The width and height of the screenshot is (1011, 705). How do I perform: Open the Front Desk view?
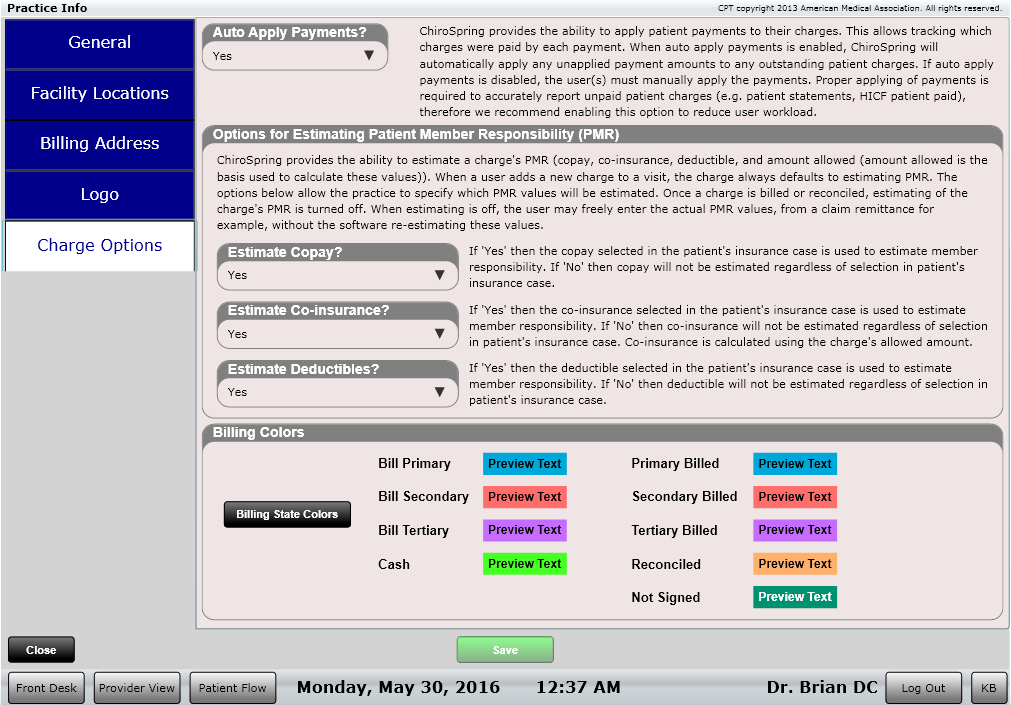pyautogui.click(x=47, y=688)
